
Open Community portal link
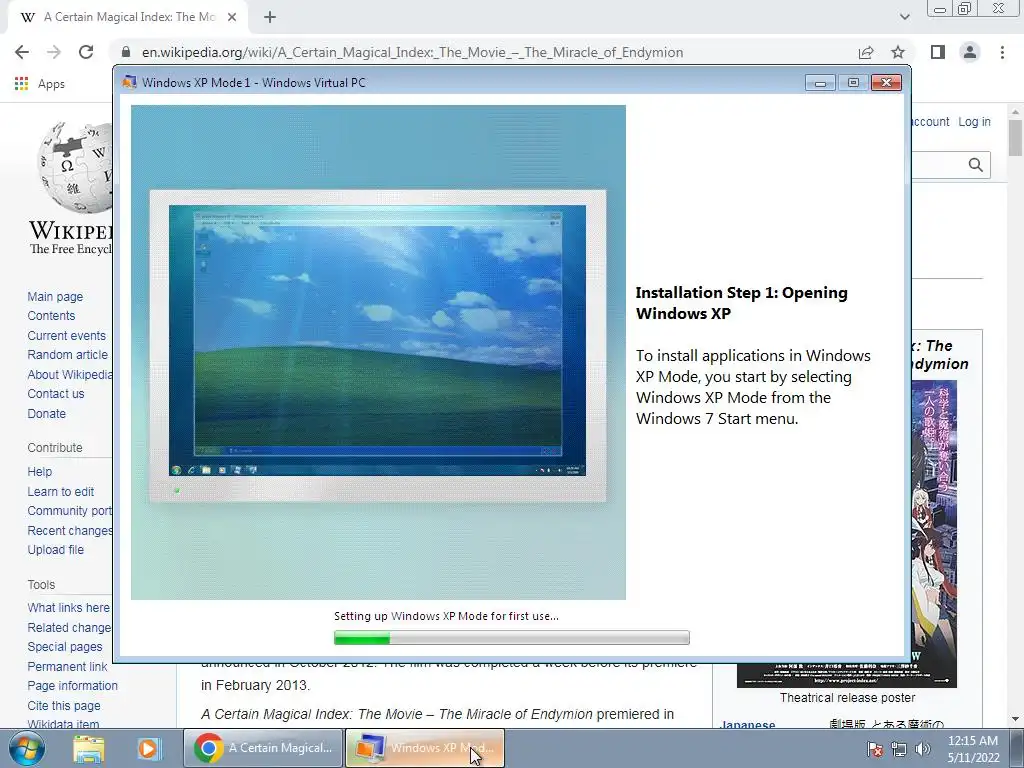pyautogui.click(x=70, y=511)
